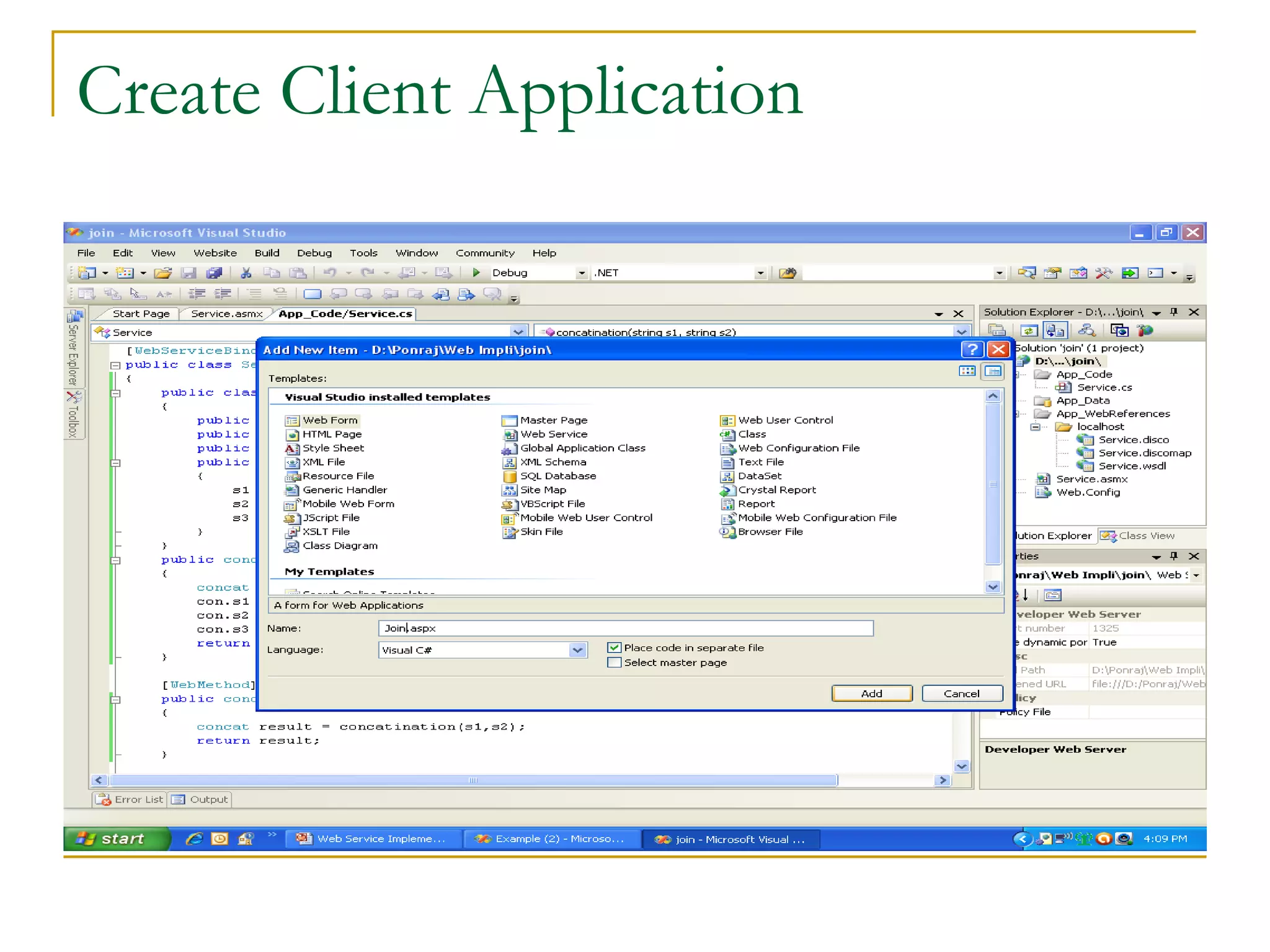Click the Property Pages icon in Properties panel
The image size is (1270, 952).
(x=1053, y=596)
